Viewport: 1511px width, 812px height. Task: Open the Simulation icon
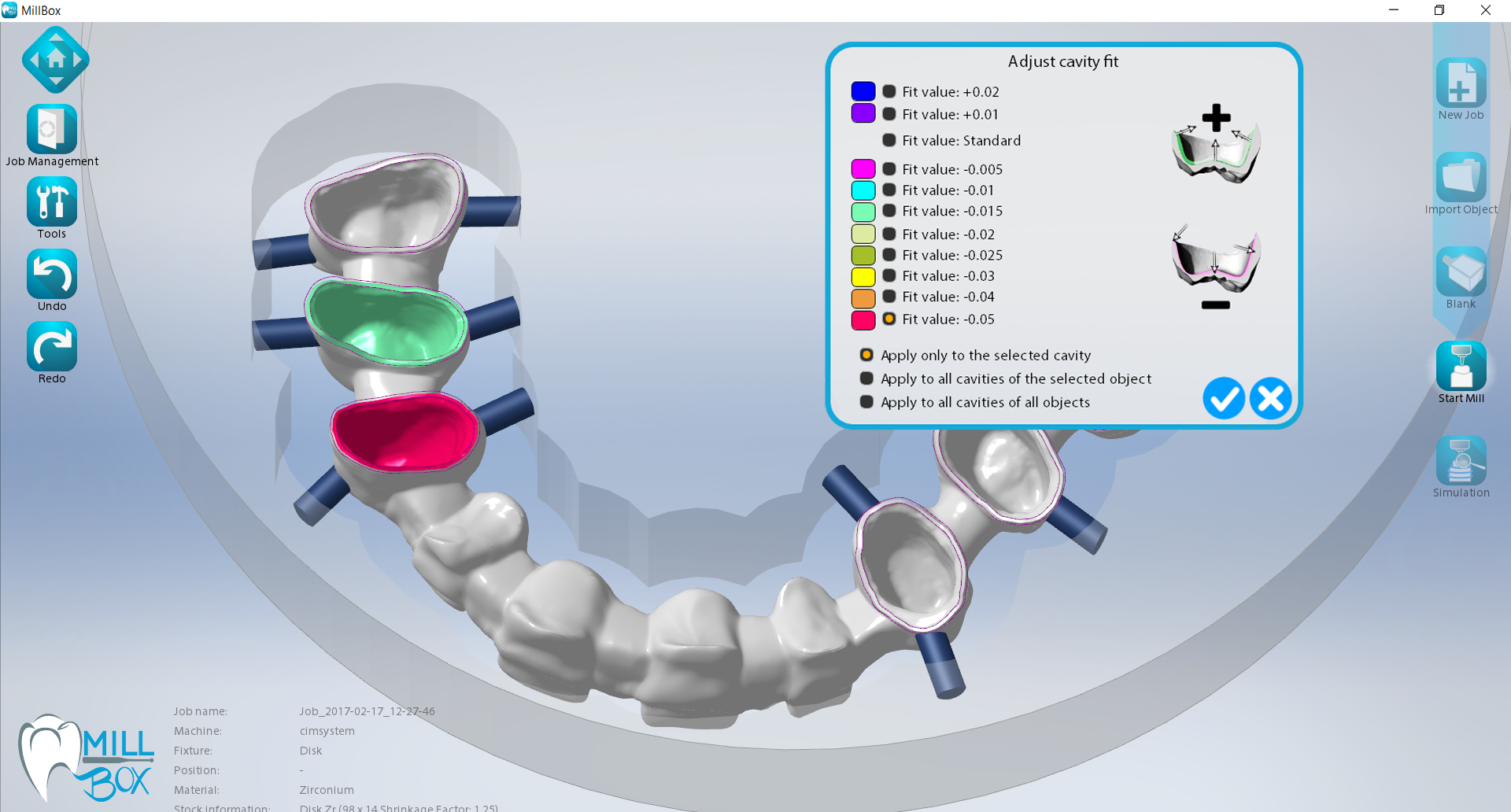pyautogui.click(x=1461, y=460)
